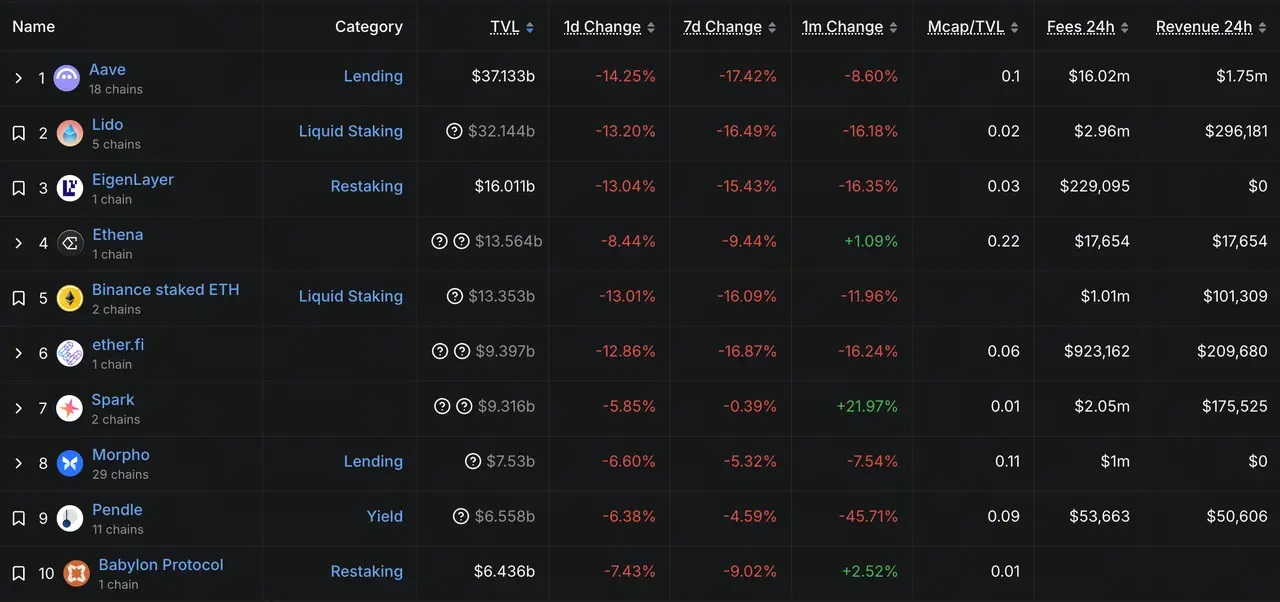Viewport: 1280px width, 602px height.
Task: Click the help icon beside Pendle TVL
Action: pos(461,516)
